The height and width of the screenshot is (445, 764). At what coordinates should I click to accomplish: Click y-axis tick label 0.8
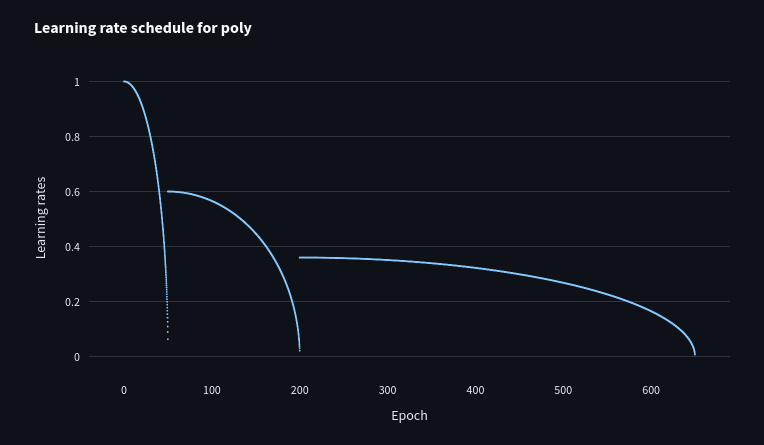72,137
